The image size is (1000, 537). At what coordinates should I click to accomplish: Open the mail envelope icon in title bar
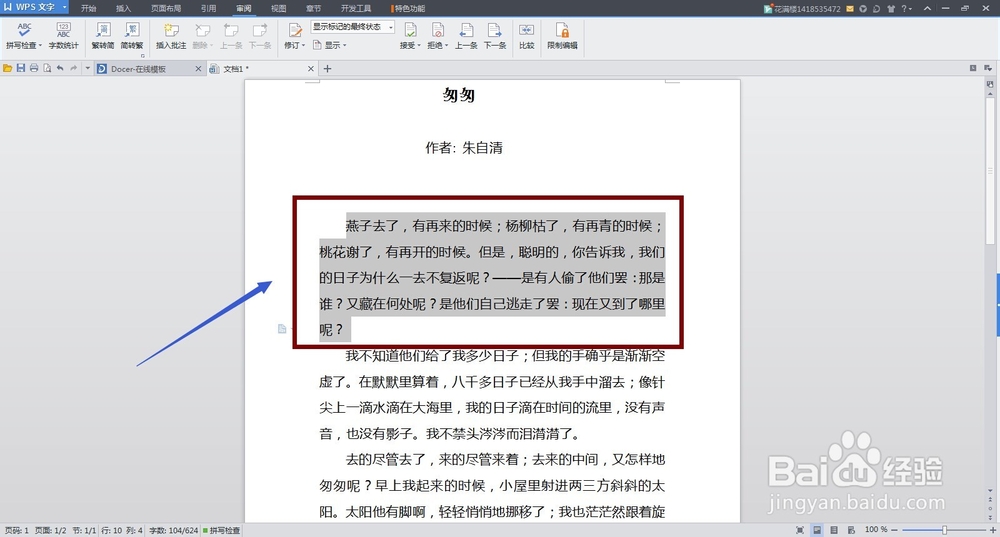850,8
